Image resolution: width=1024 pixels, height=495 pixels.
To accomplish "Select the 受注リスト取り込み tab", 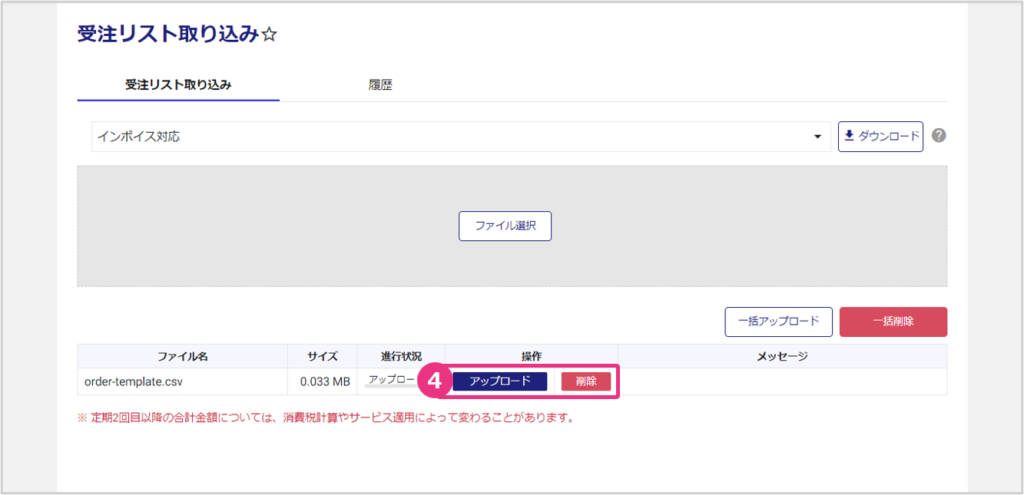I will 178,85.
